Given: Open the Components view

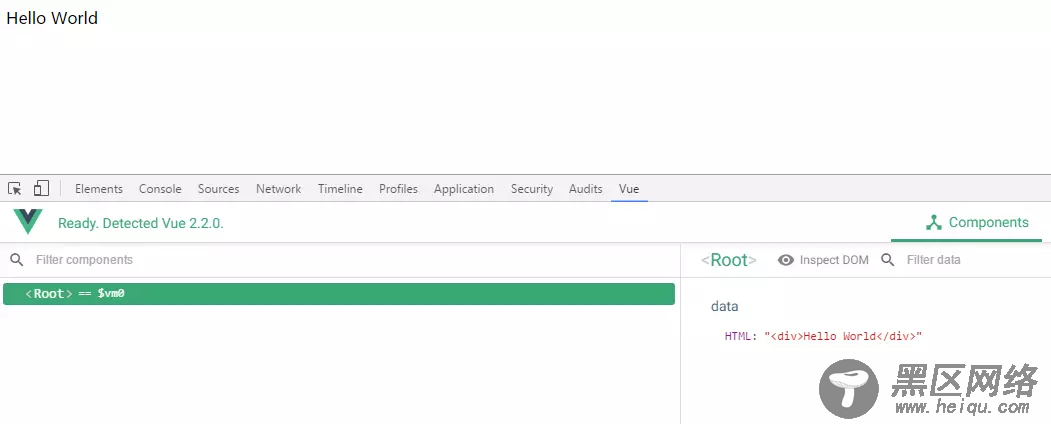Looking at the screenshot, I should coord(967,223).
